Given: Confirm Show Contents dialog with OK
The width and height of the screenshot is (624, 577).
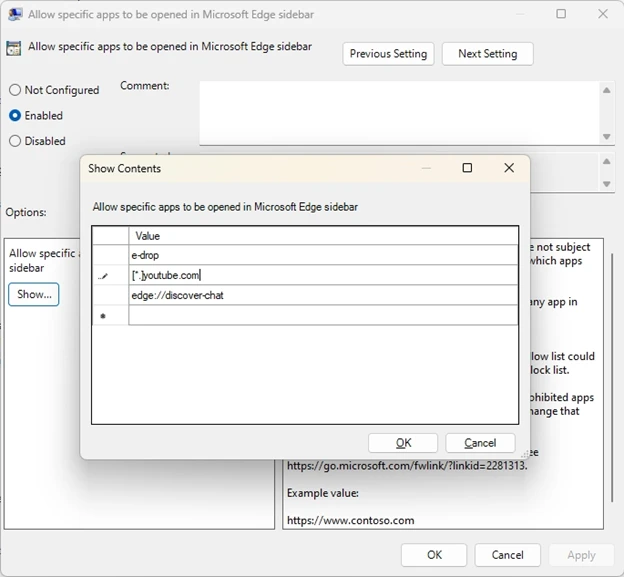Looking at the screenshot, I should click(x=403, y=443).
